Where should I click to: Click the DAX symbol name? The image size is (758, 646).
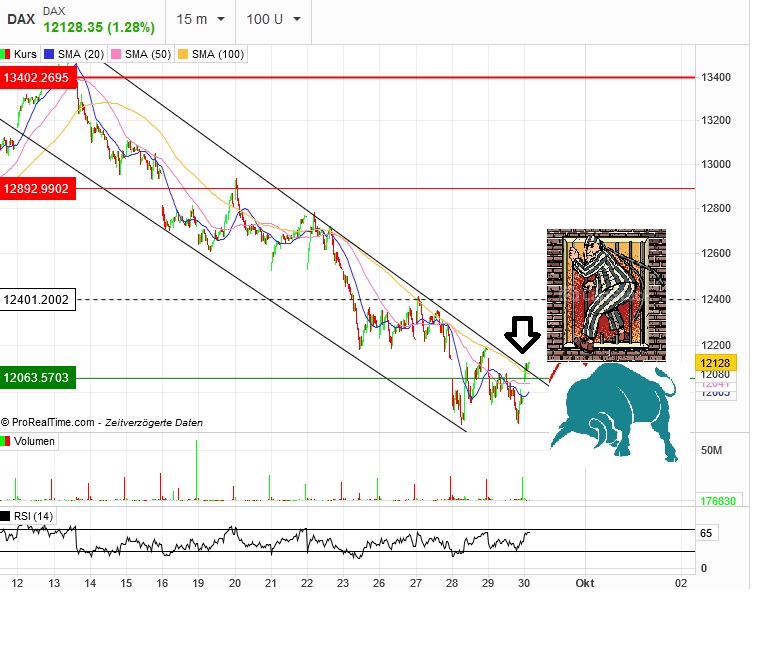click(21, 19)
